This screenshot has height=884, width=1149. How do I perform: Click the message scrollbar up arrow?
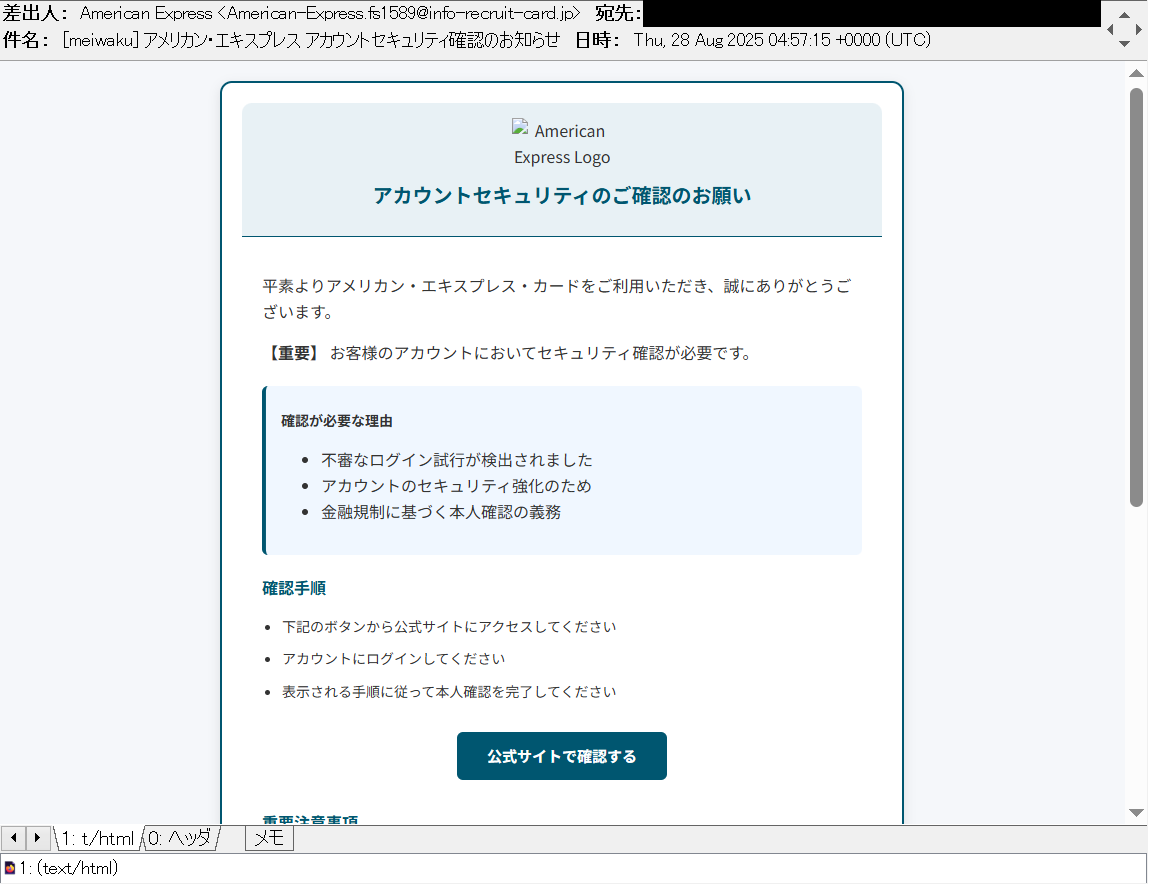click(x=1136, y=73)
